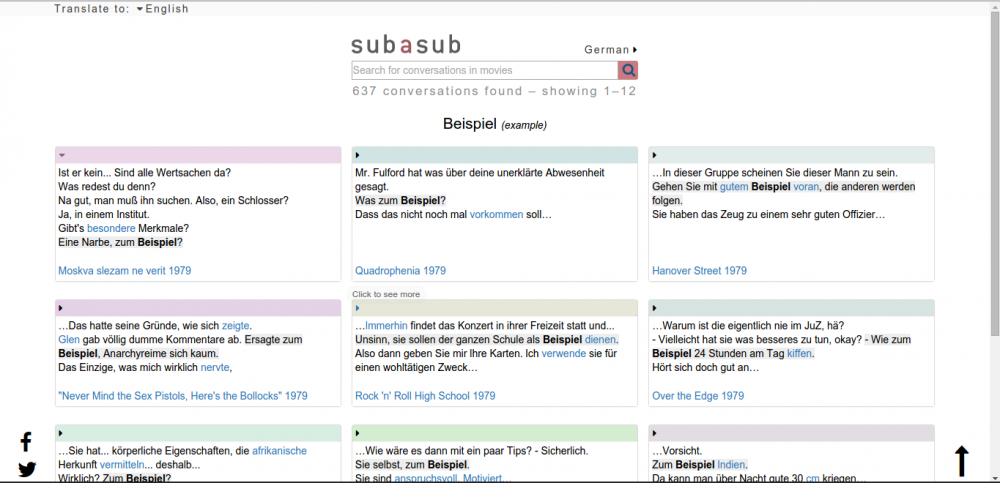
Task: Share page via Facebook icon
Action: [x=26, y=441]
